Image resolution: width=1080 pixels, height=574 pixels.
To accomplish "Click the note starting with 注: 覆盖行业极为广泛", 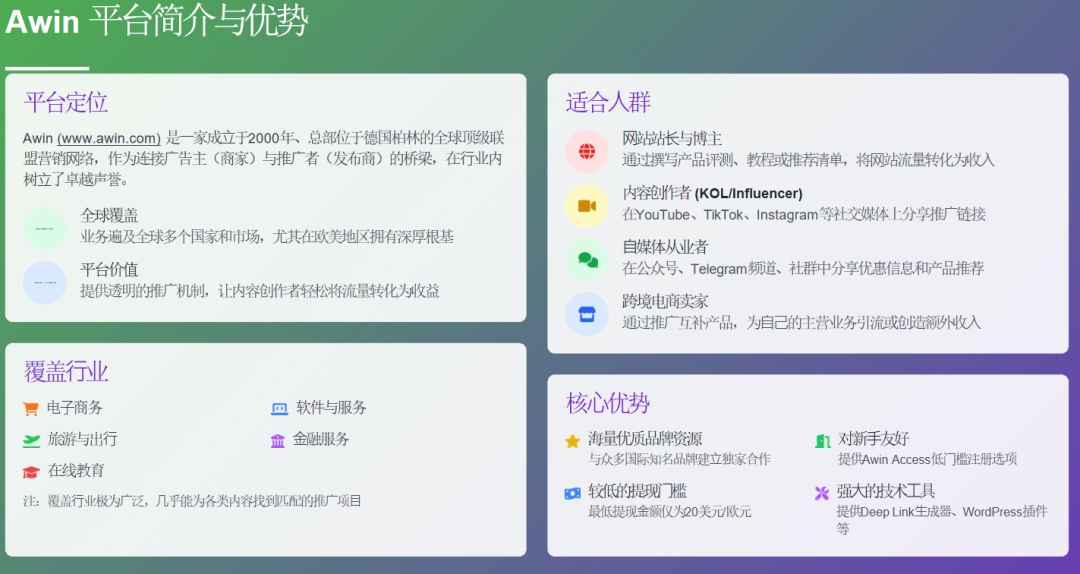I will 192,501.
